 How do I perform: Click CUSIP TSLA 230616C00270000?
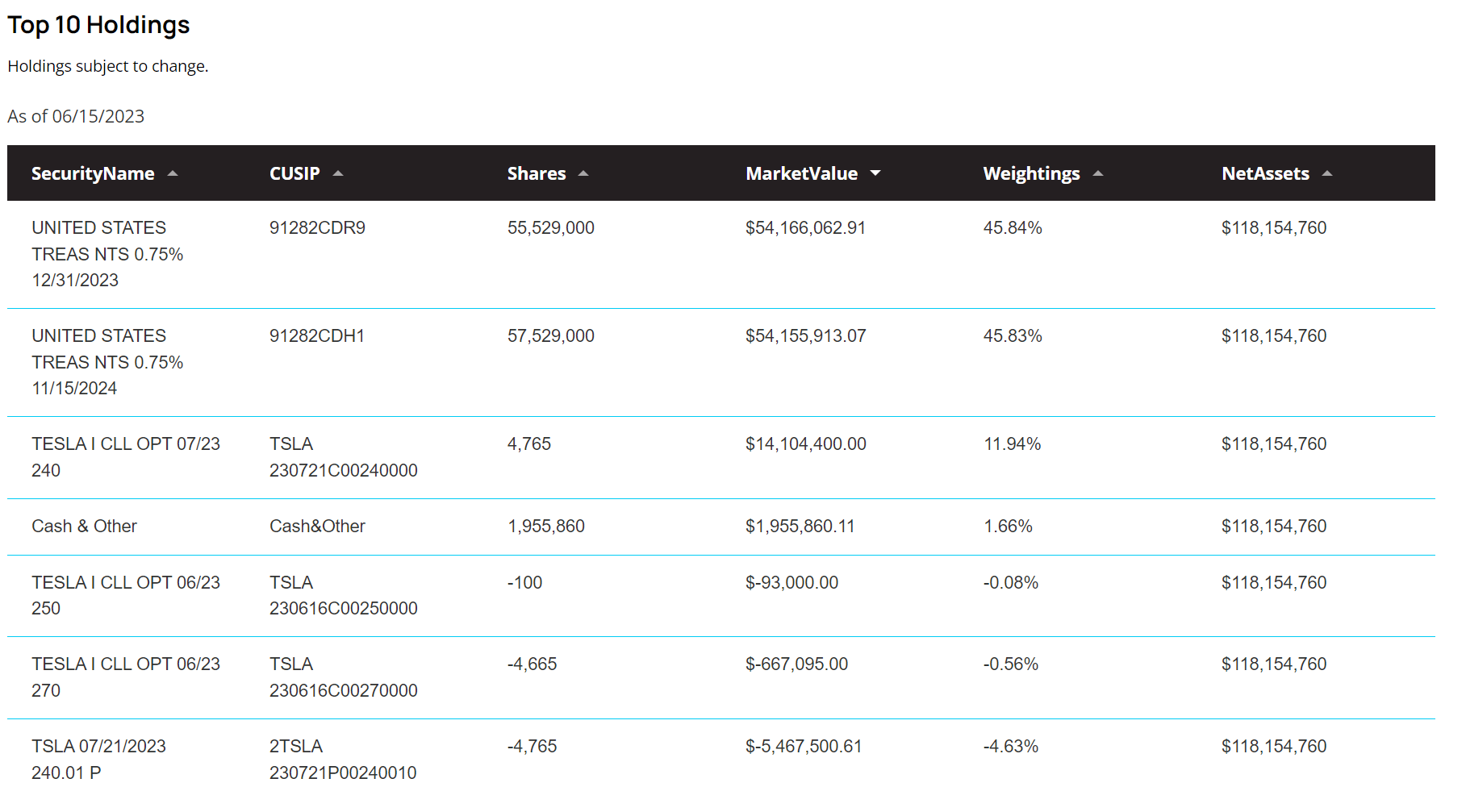344,677
